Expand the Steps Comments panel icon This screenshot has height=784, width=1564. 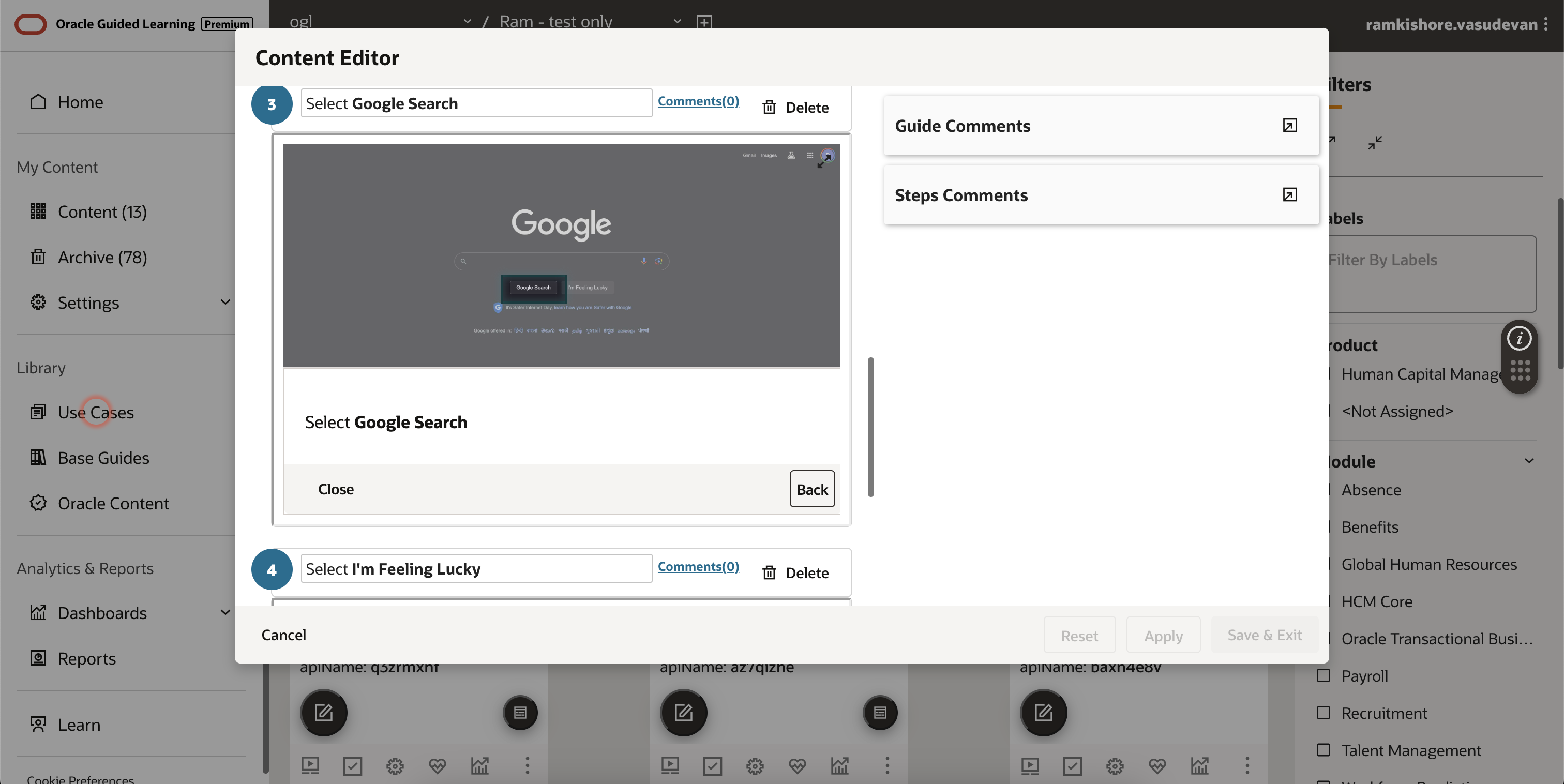1289,194
